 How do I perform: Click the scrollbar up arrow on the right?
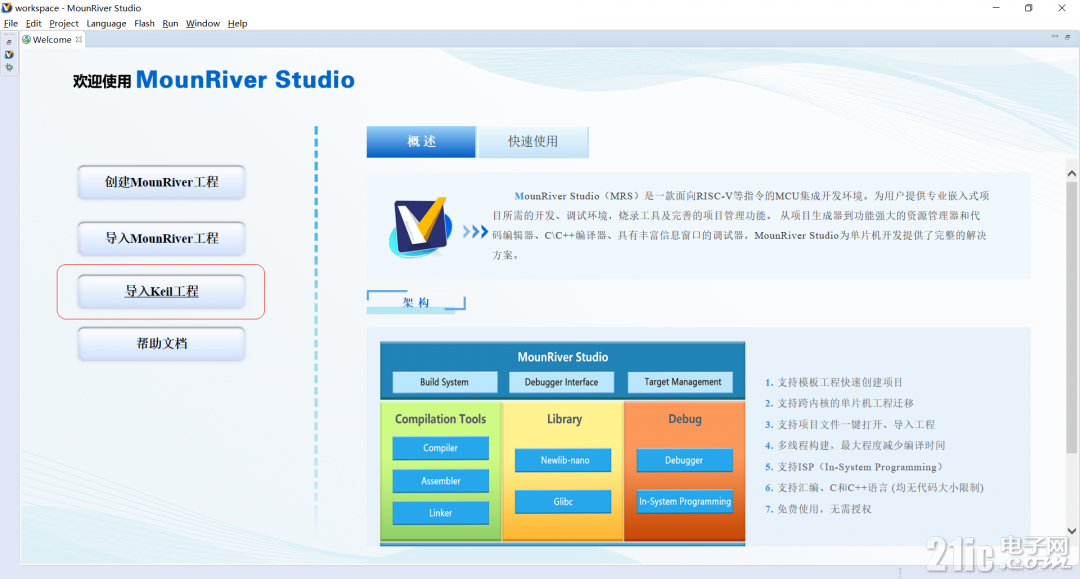coord(1072,173)
